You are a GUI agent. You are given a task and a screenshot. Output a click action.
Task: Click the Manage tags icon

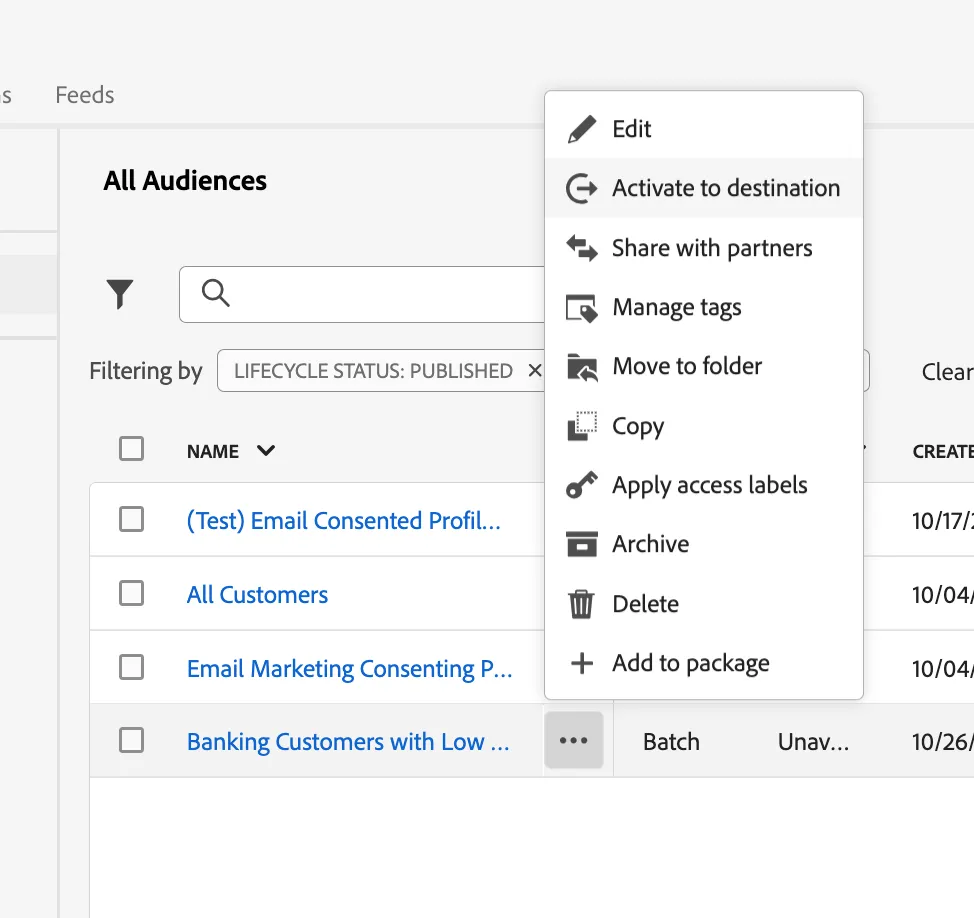click(582, 307)
